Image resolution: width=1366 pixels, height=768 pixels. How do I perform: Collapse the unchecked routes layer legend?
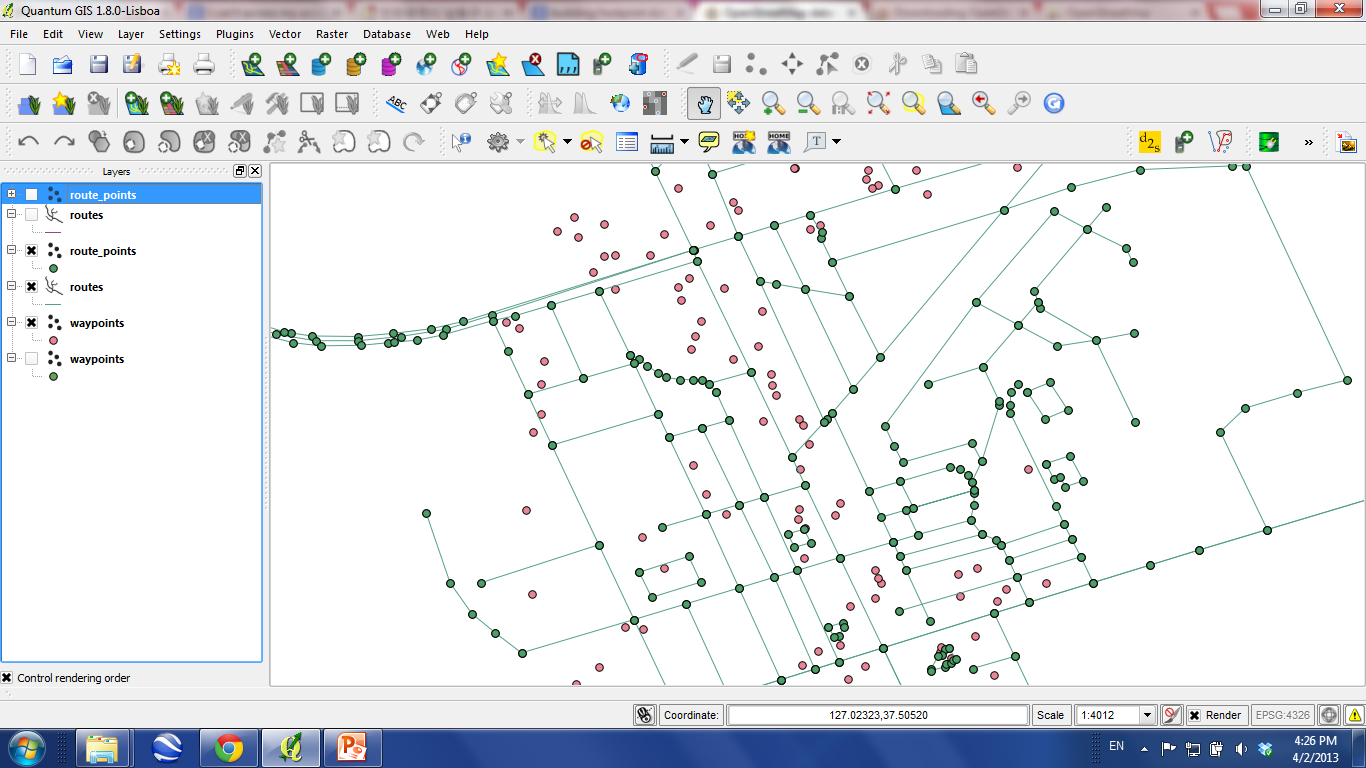pos(11,214)
